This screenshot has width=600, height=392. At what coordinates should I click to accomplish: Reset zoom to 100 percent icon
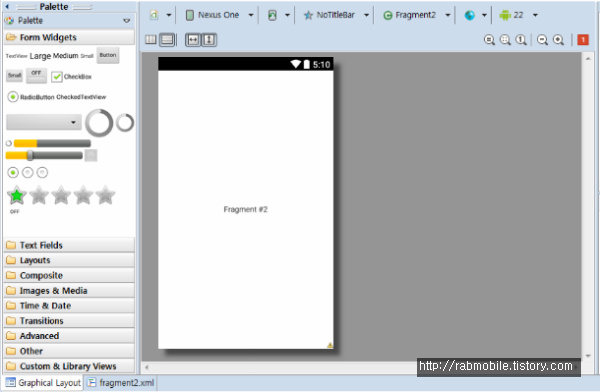521,40
